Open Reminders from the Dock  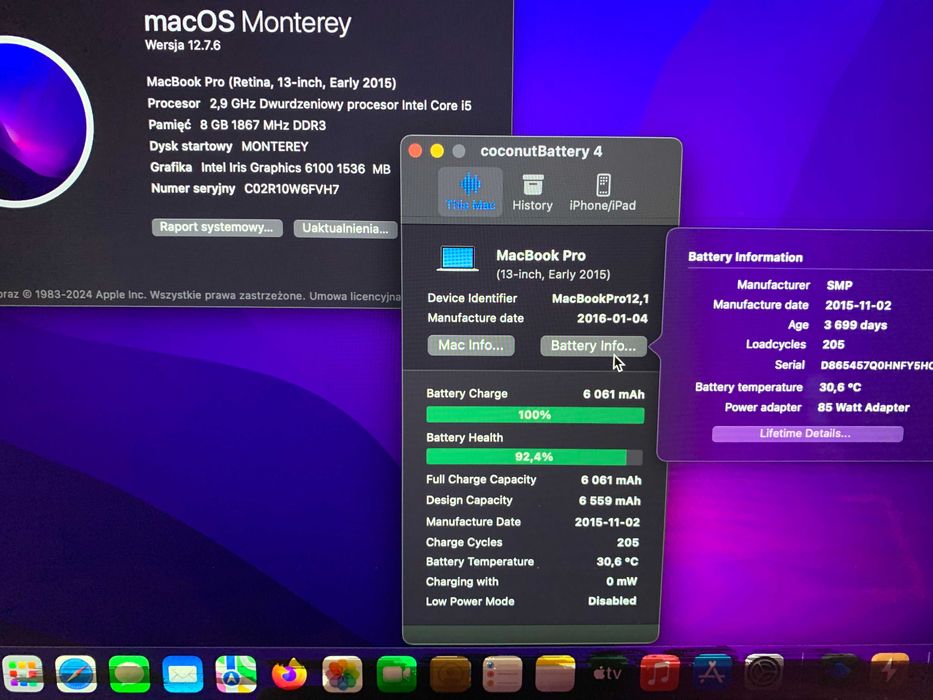pos(503,673)
